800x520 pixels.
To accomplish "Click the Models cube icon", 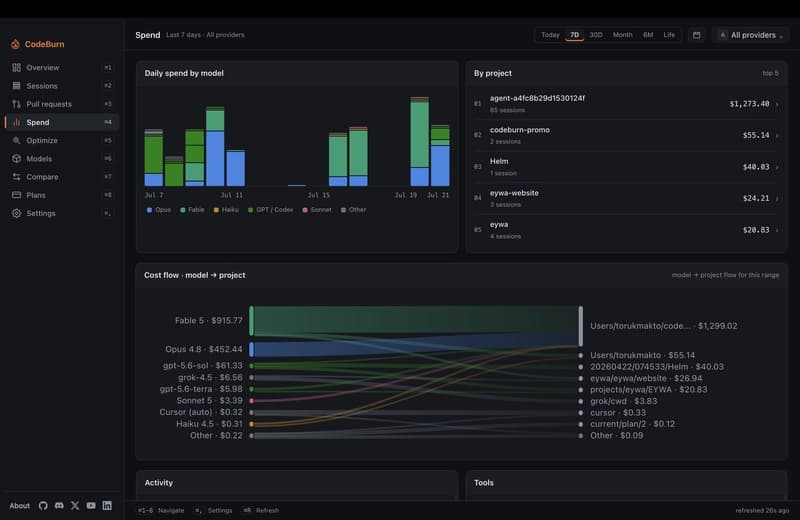I will point(16,159).
